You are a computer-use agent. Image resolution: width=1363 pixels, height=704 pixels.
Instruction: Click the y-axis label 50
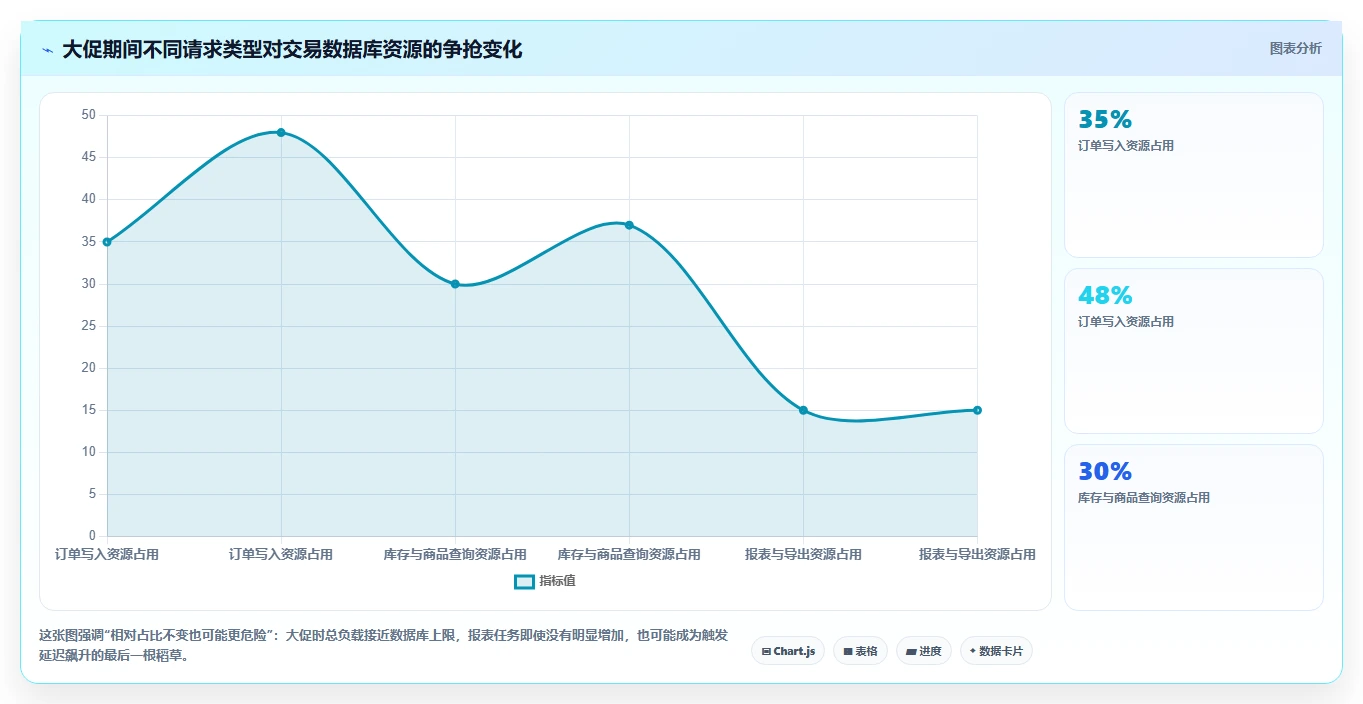(88, 115)
